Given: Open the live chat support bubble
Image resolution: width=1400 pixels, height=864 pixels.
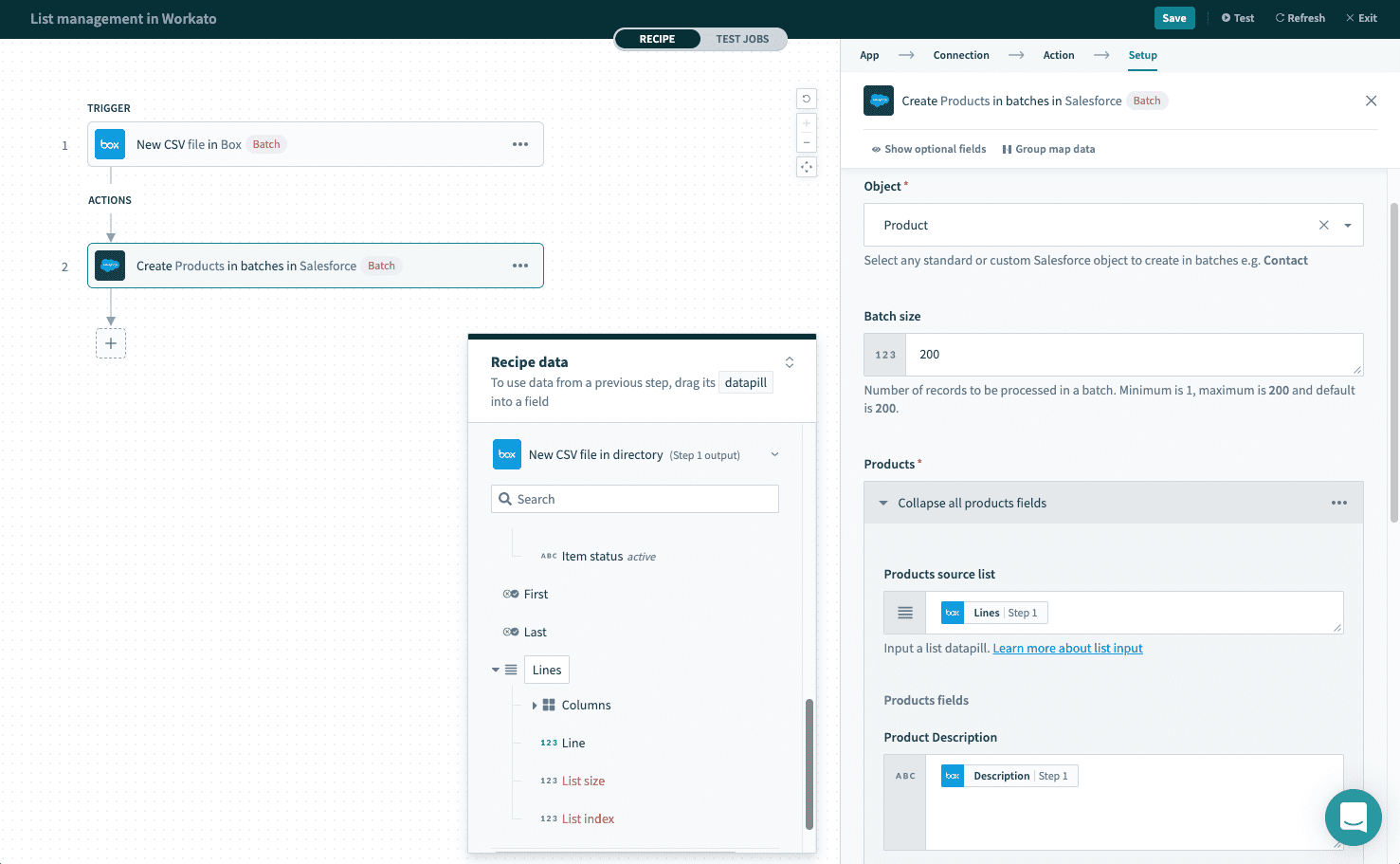Looking at the screenshot, I should click(x=1353, y=817).
